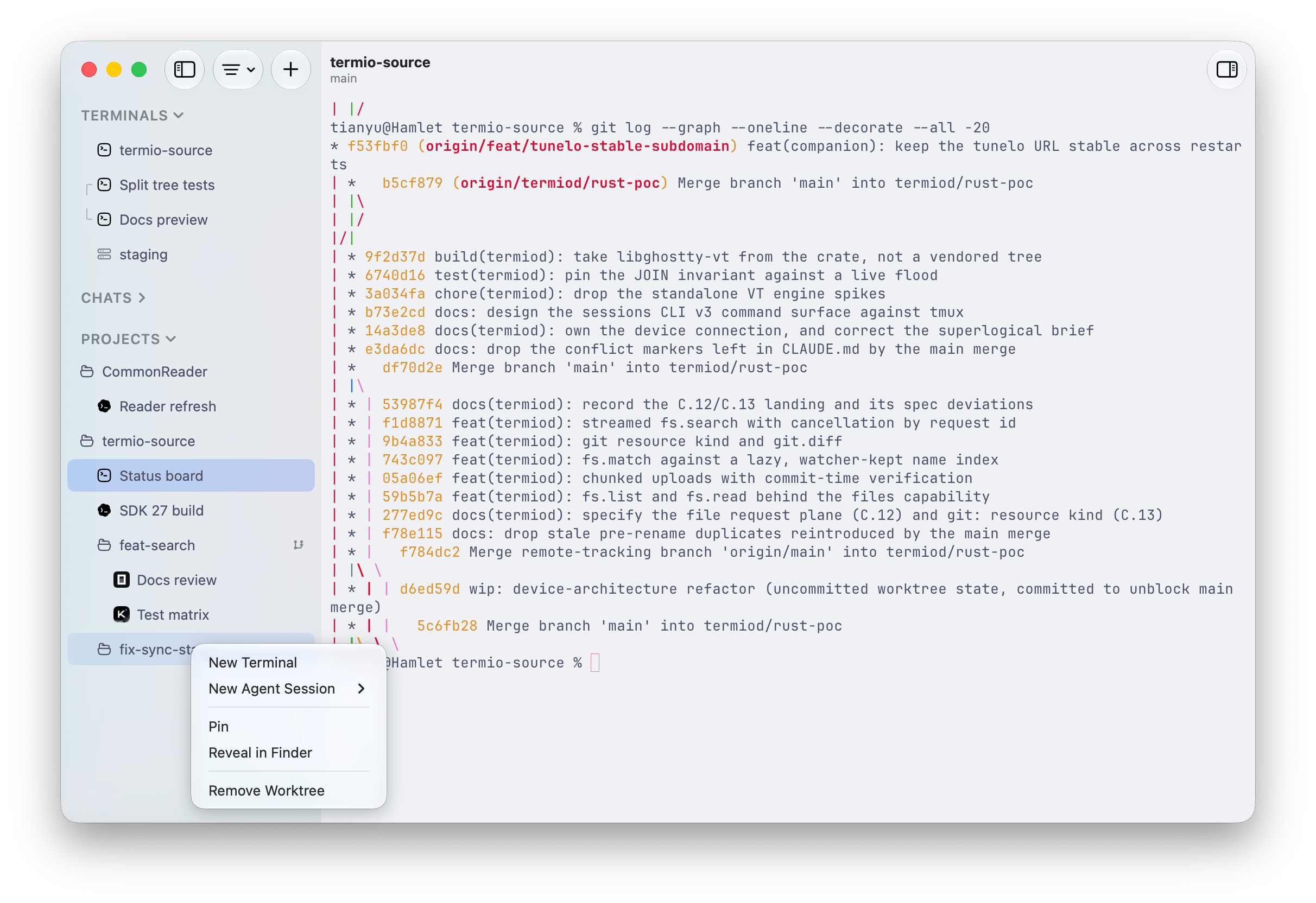Open the Test matrix label
This screenshot has height=903, width=1316.
(173, 615)
